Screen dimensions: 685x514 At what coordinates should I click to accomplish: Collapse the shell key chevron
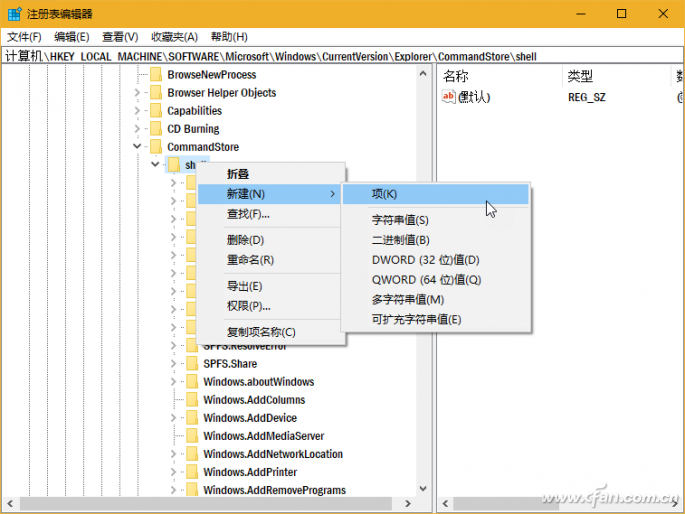coord(155,165)
